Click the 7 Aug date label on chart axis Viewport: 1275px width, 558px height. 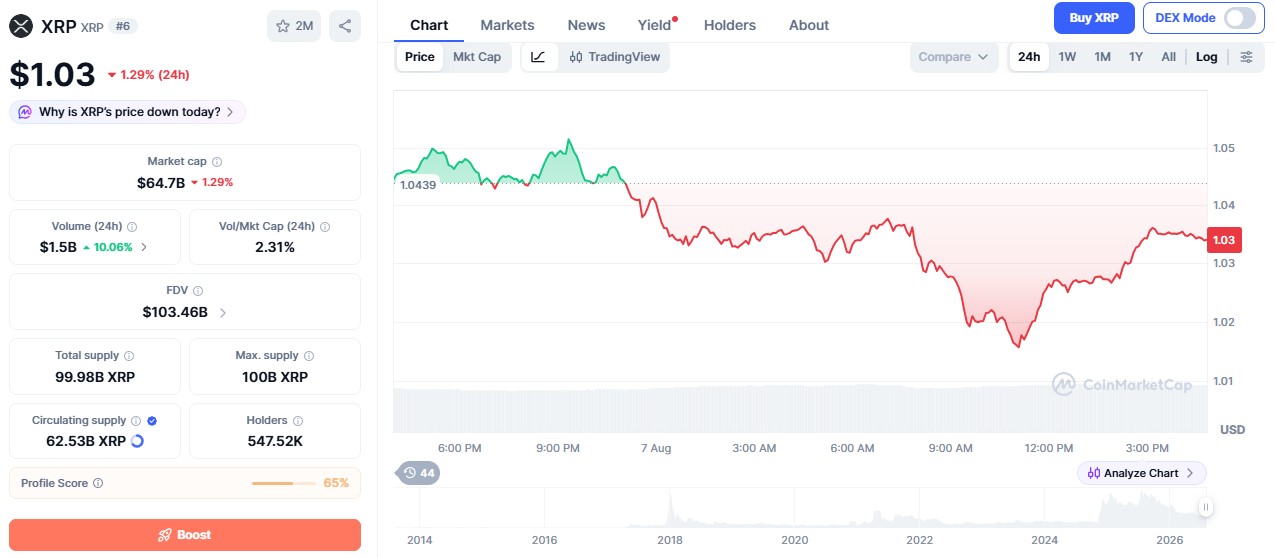tap(655, 448)
